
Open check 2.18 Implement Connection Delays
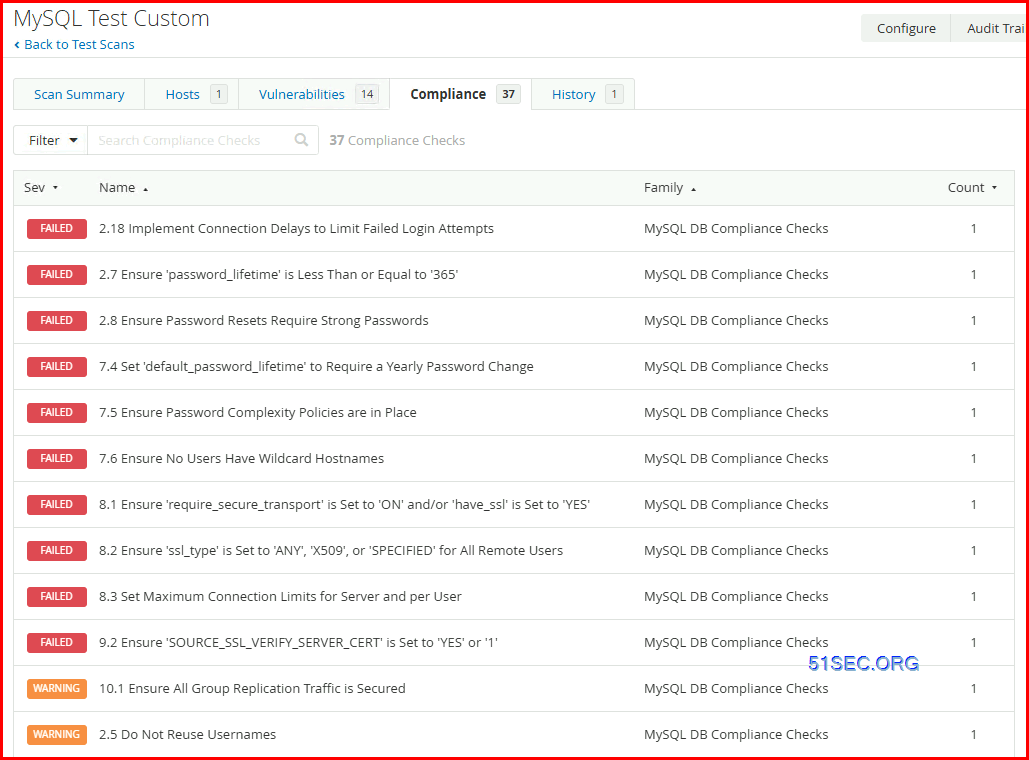pos(514,228)
